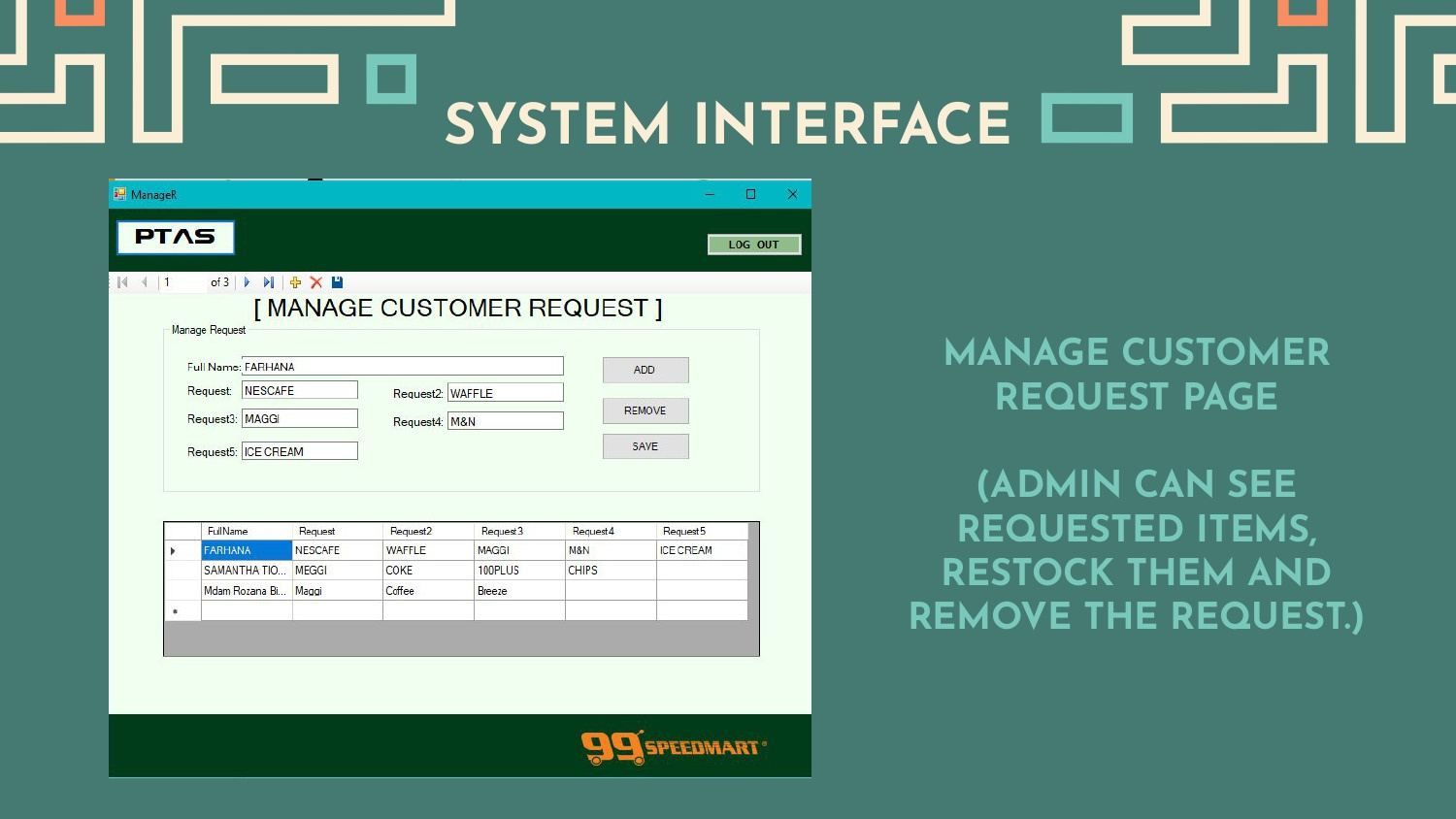Image resolution: width=1456 pixels, height=819 pixels.
Task: Advance to next record in navigator
Action: (x=247, y=282)
